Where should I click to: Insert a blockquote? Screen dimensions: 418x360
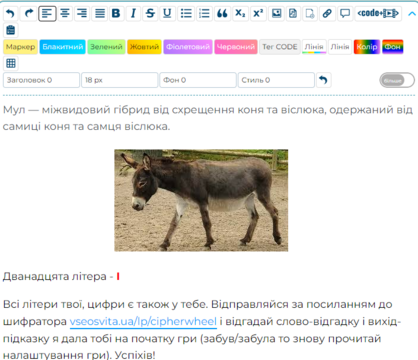(x=222, y=14)
